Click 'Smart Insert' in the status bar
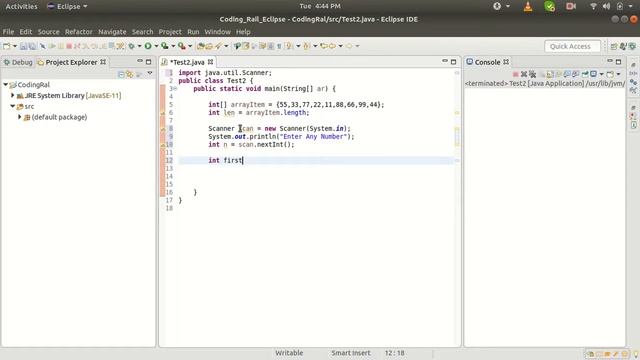 tap(351, 353)
